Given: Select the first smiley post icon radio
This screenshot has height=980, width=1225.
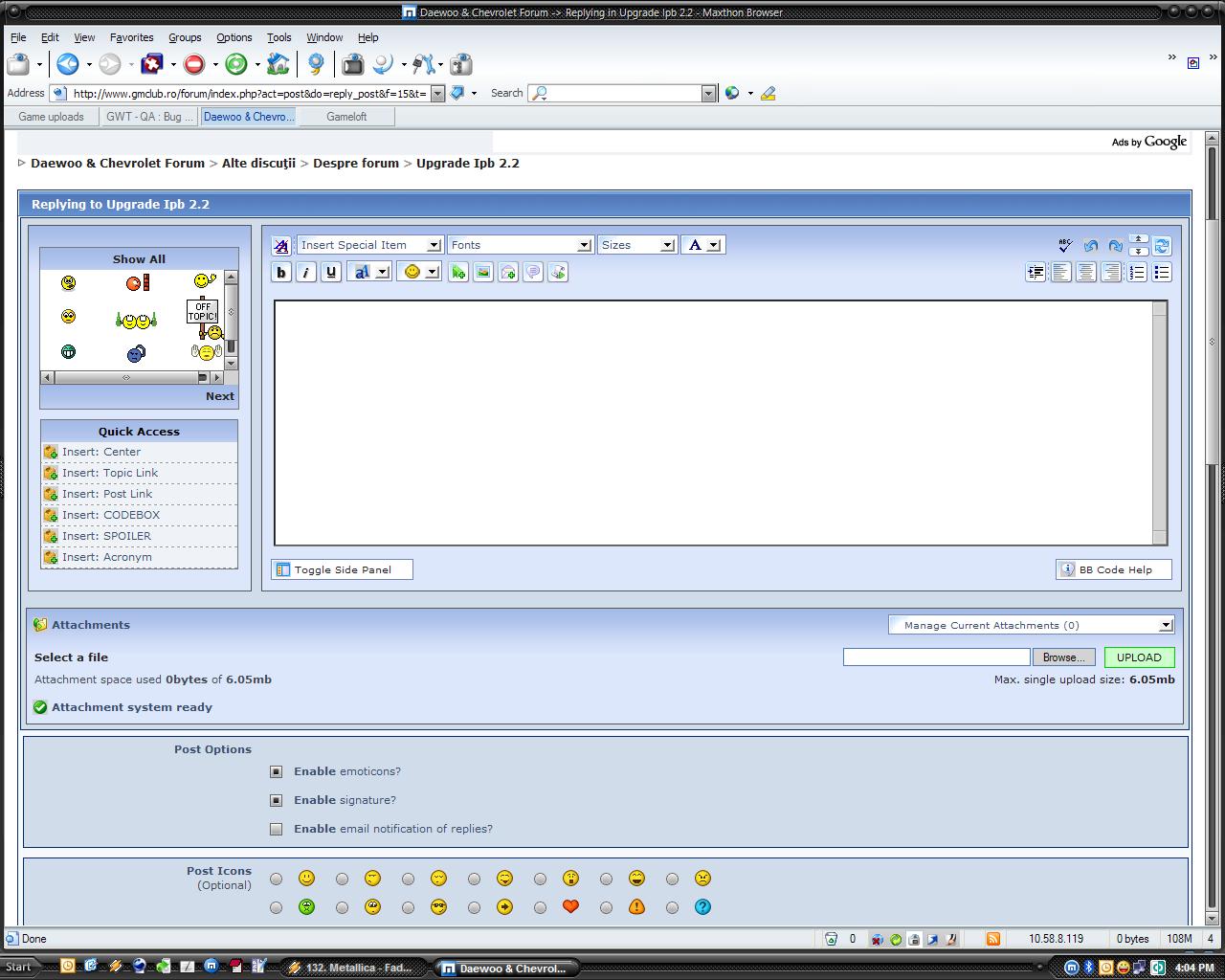Looking at the screenshot, I should coord(276,879).
